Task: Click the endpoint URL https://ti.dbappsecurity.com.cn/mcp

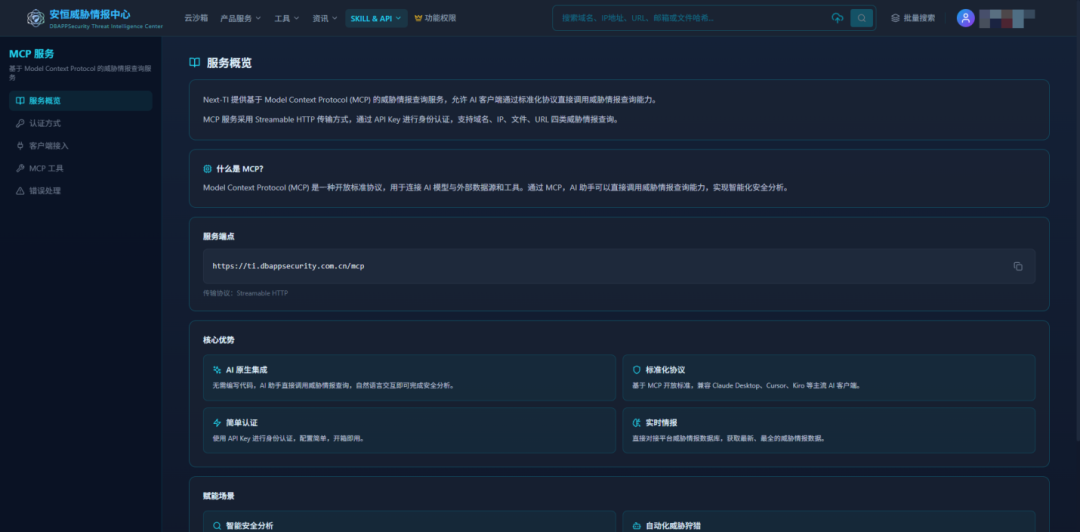Action: 288,266
